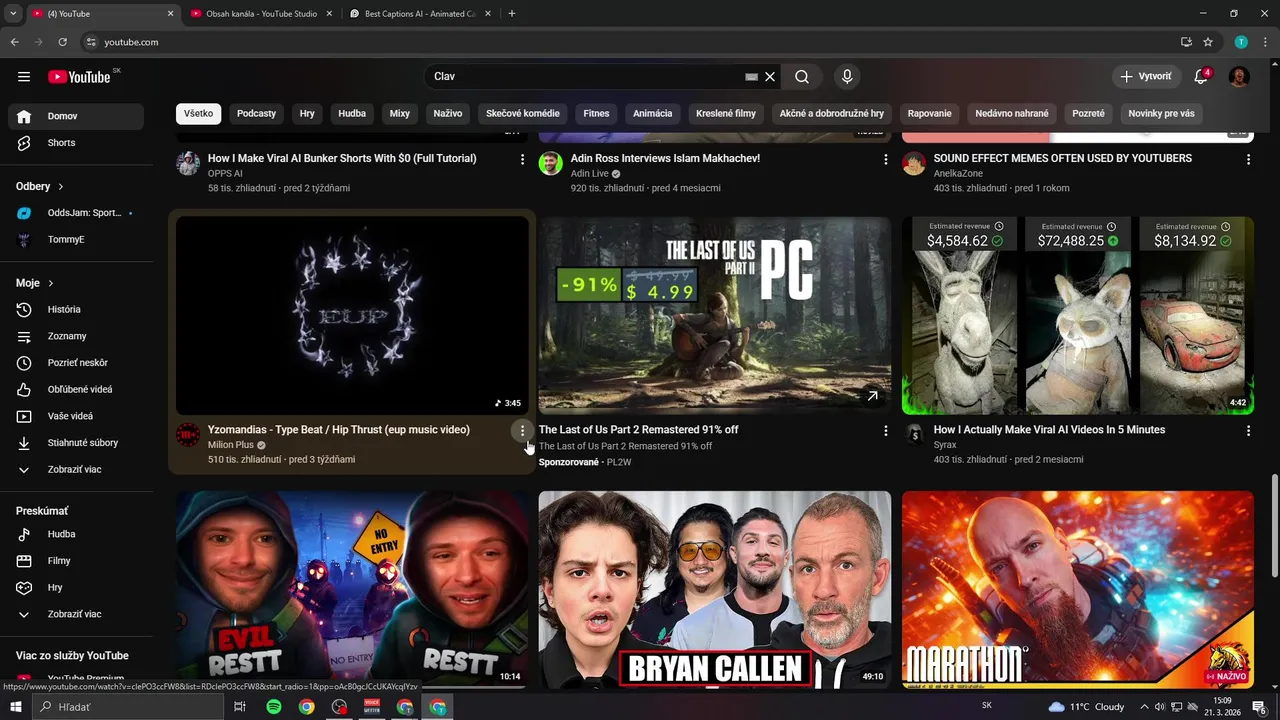1280x720 pixels.
Task: Expand Zobraziť viac under Moje
Action: 76,470
